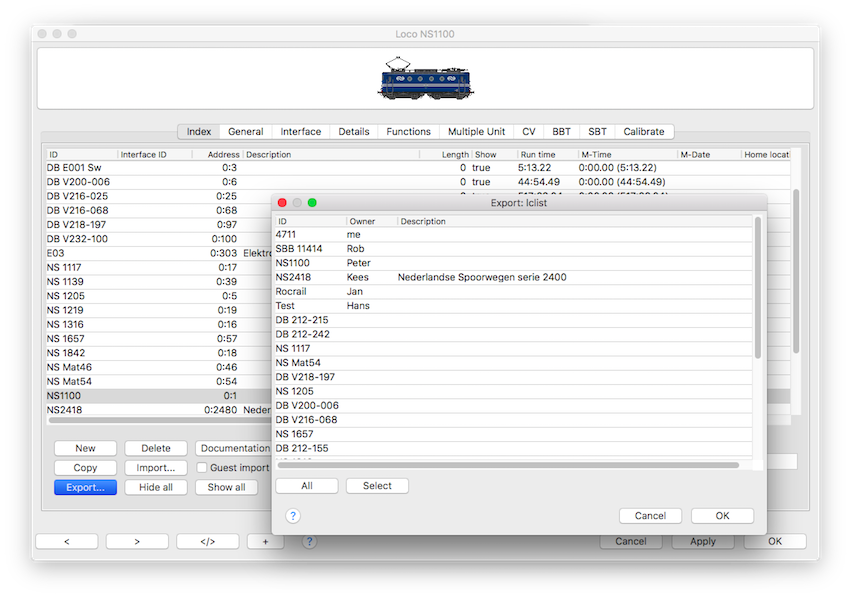Toggle the Guest import checkbox
This screenshot has height=598, width=851.
tap(202, 467)
